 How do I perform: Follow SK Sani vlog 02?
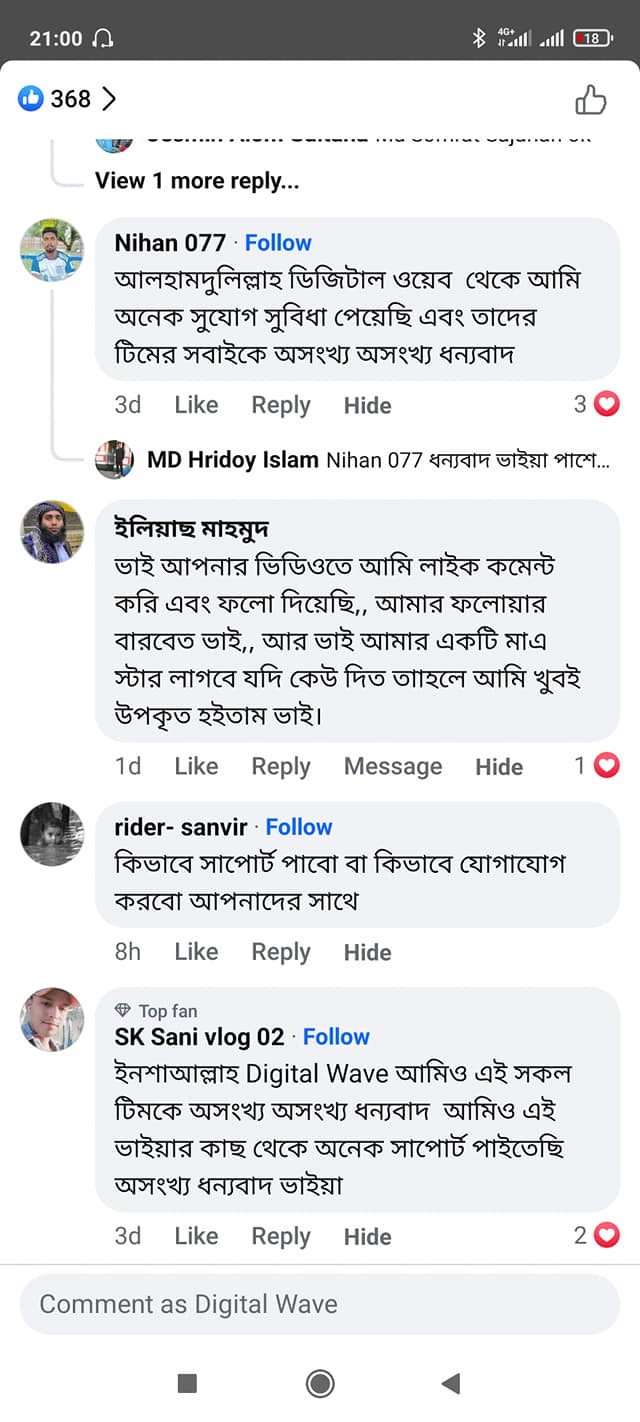(336, 1037)
